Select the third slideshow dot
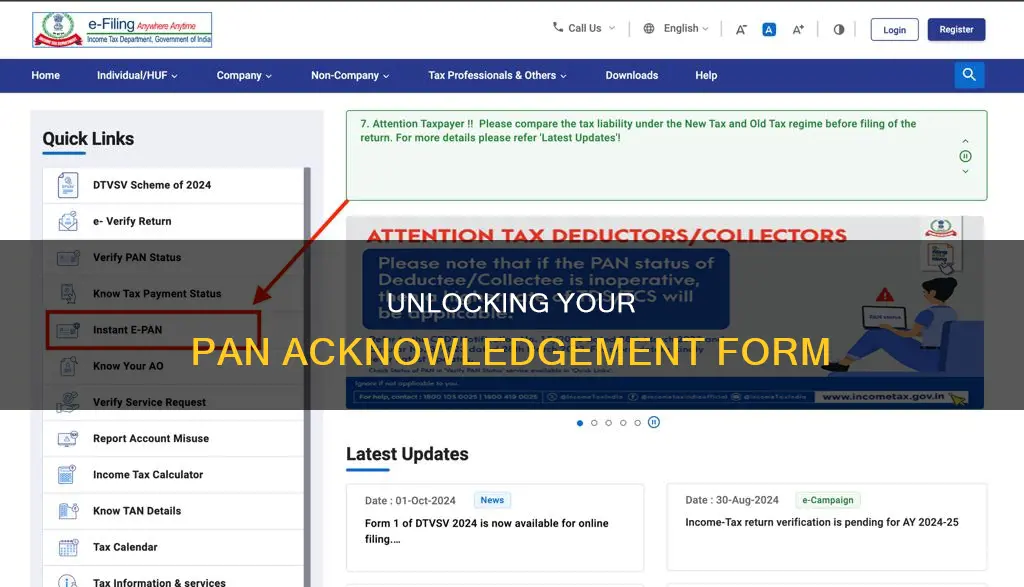The height and width of the screenshot is (587, 1024). point(609,423)
